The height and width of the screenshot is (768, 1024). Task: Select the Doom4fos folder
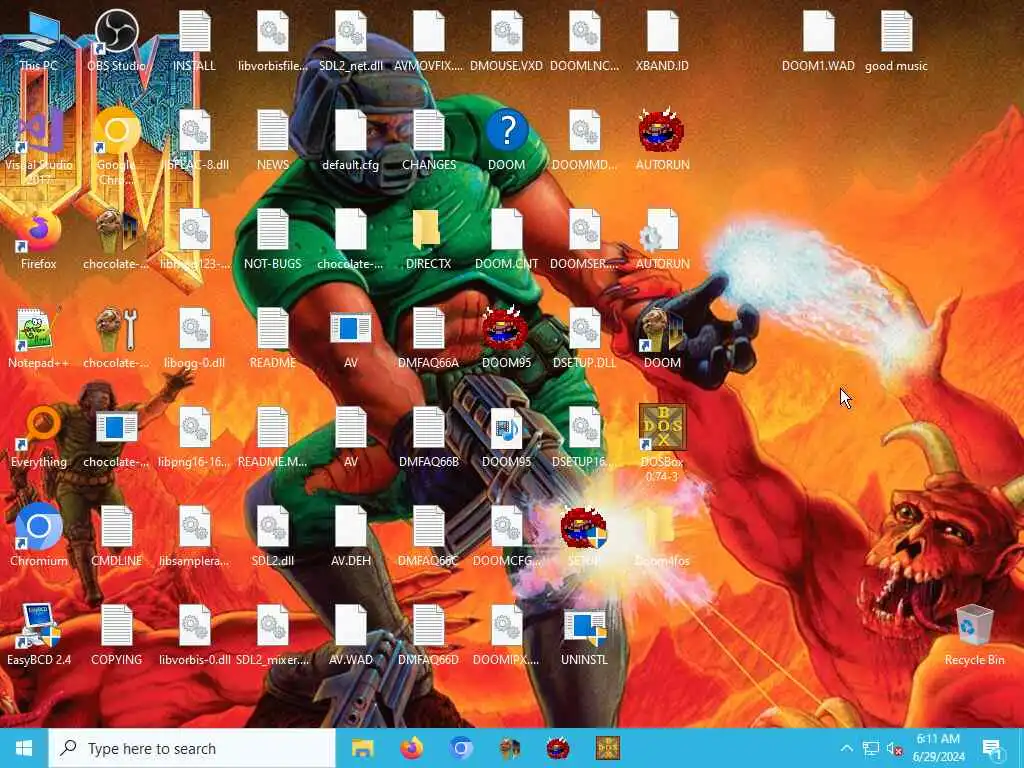click(662, 537)
